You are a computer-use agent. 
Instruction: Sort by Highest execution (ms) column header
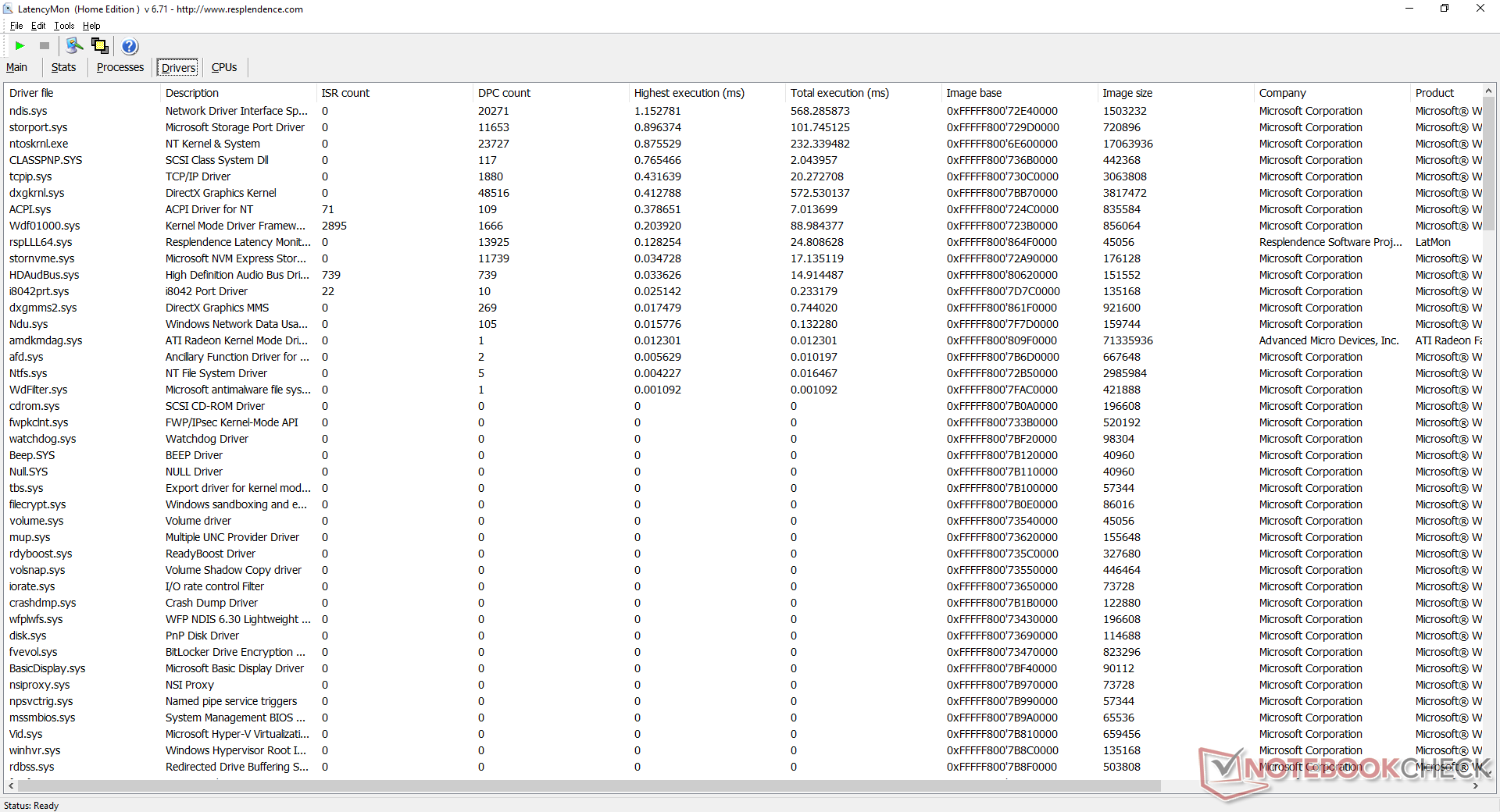point(707,93)
